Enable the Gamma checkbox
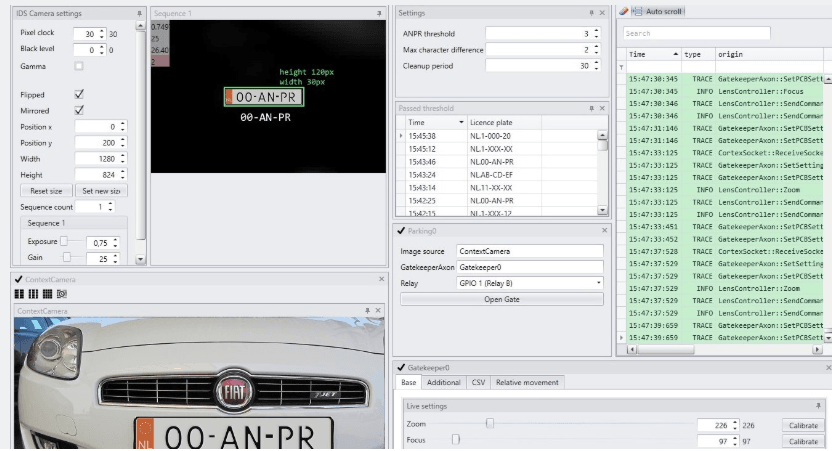 [x=79, y=66]
